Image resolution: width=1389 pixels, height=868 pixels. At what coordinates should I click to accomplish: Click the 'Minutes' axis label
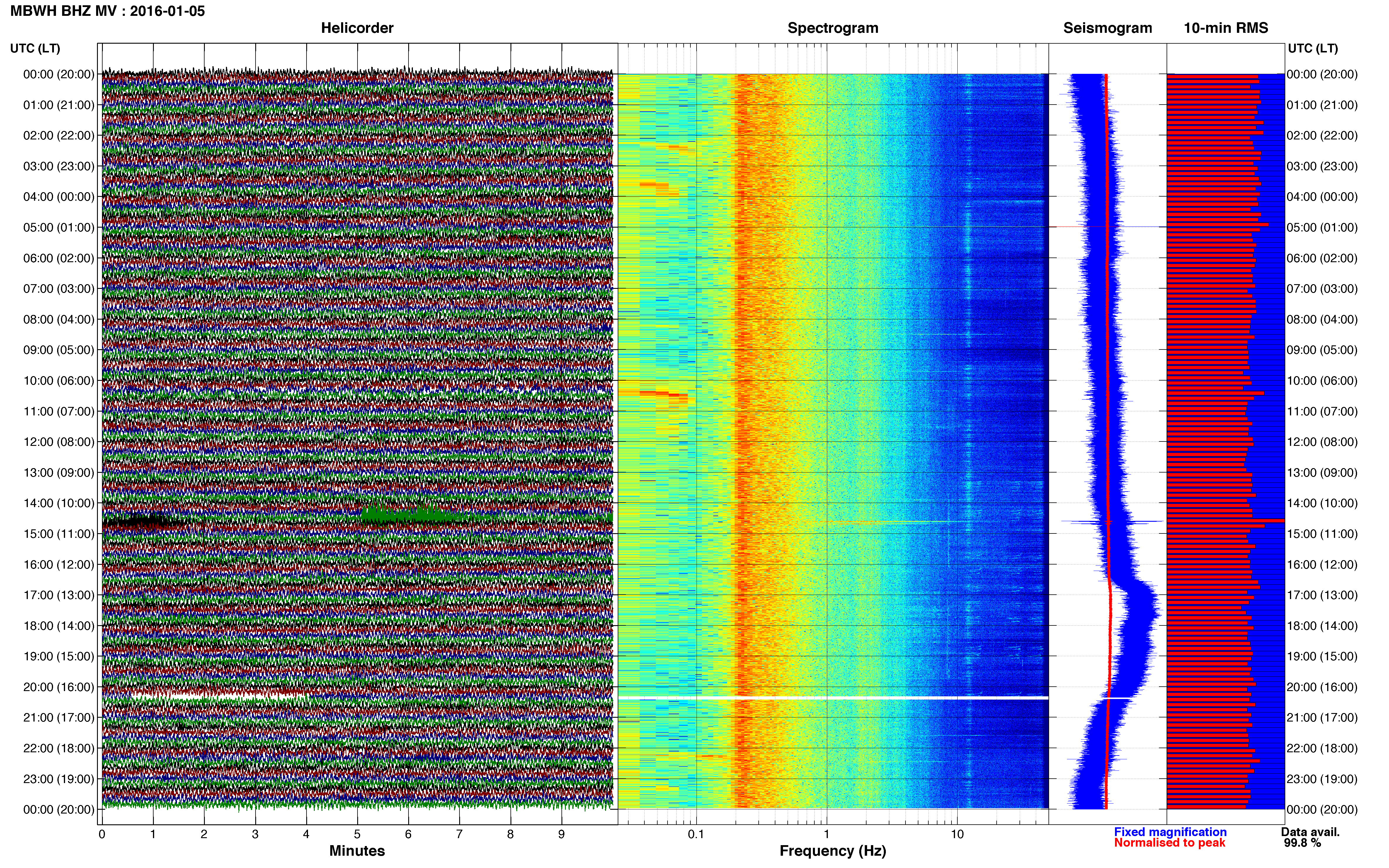click(357, 851)
